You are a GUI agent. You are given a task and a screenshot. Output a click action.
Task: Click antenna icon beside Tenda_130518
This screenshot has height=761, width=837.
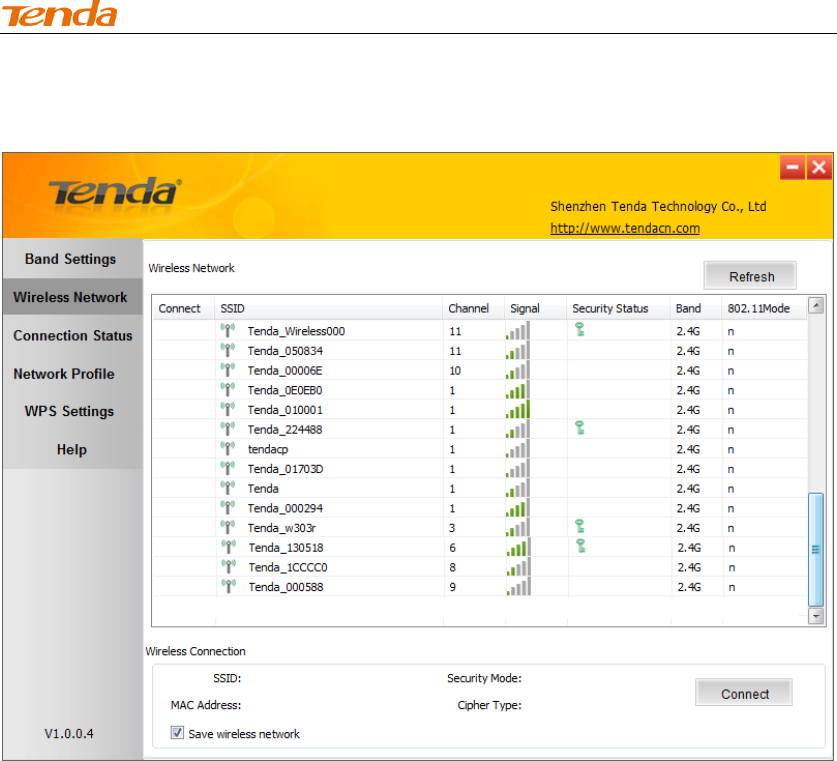coord(228,548)
